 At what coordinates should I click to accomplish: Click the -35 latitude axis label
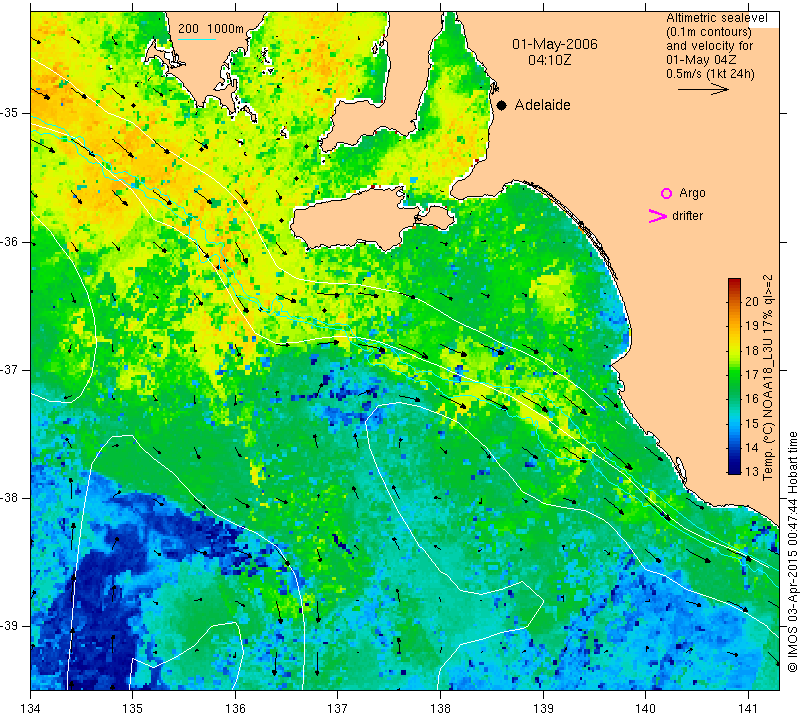9,113
